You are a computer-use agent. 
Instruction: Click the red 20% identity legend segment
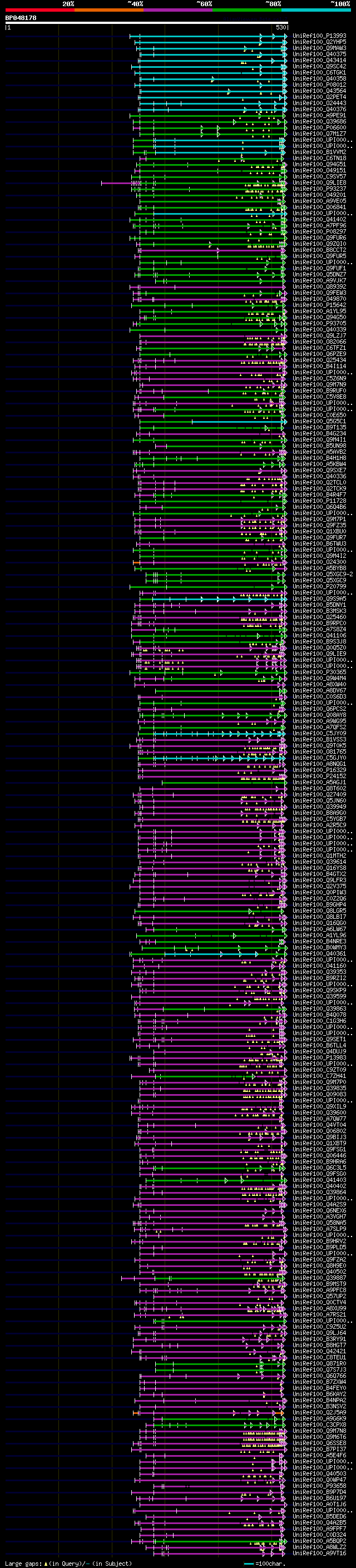[39, 10]
